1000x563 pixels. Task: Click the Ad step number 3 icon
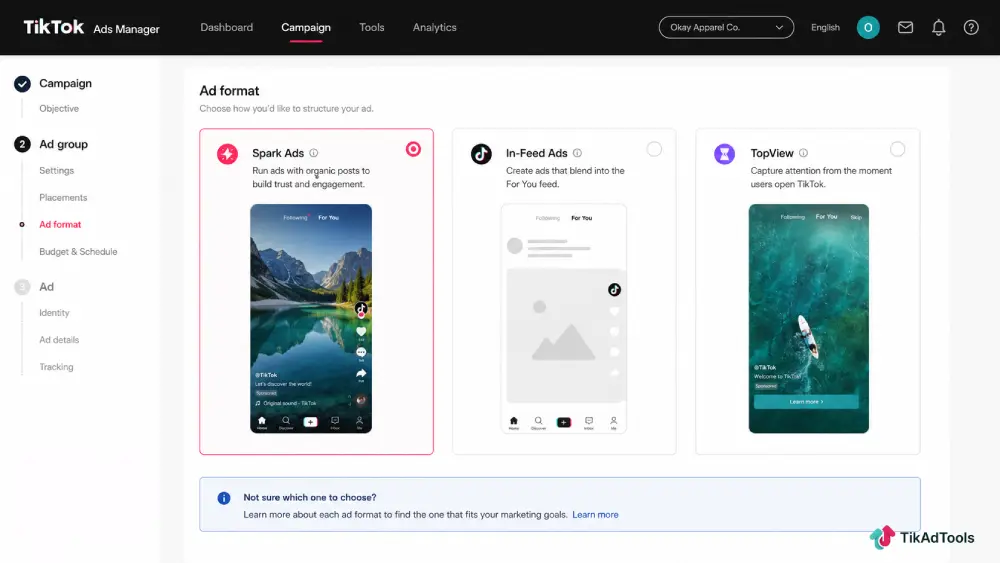tap(22, 287)
